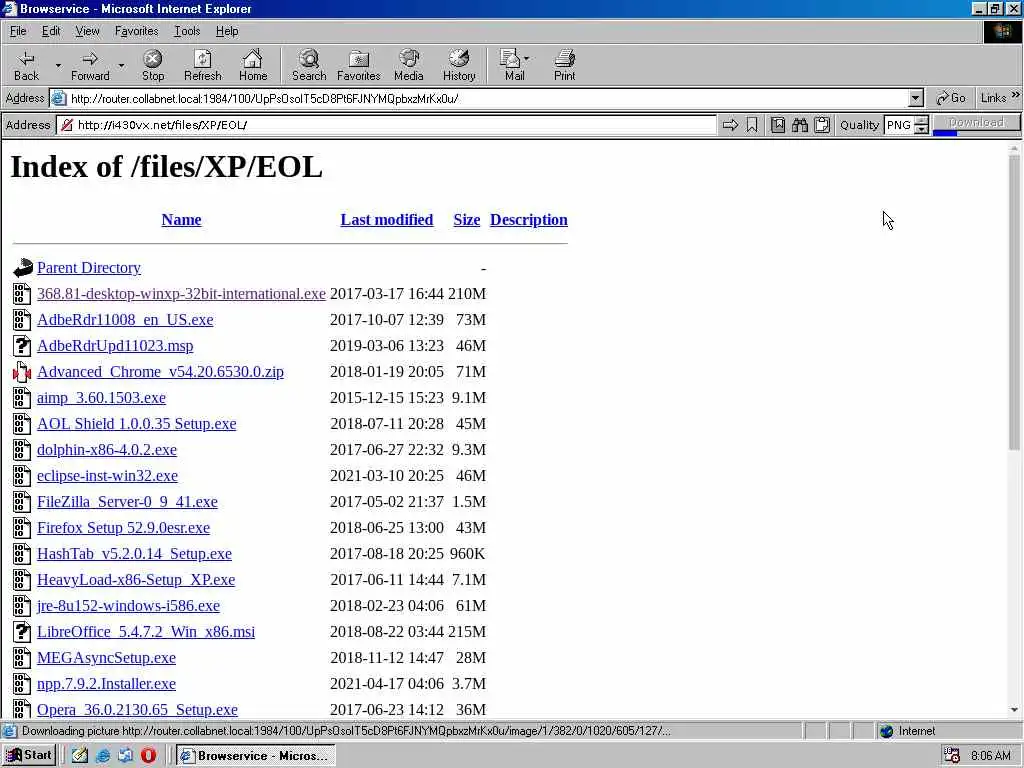Open the Forward history dropdown arrow
This screenshot has height=768, width=1024.
pos(121,65)
